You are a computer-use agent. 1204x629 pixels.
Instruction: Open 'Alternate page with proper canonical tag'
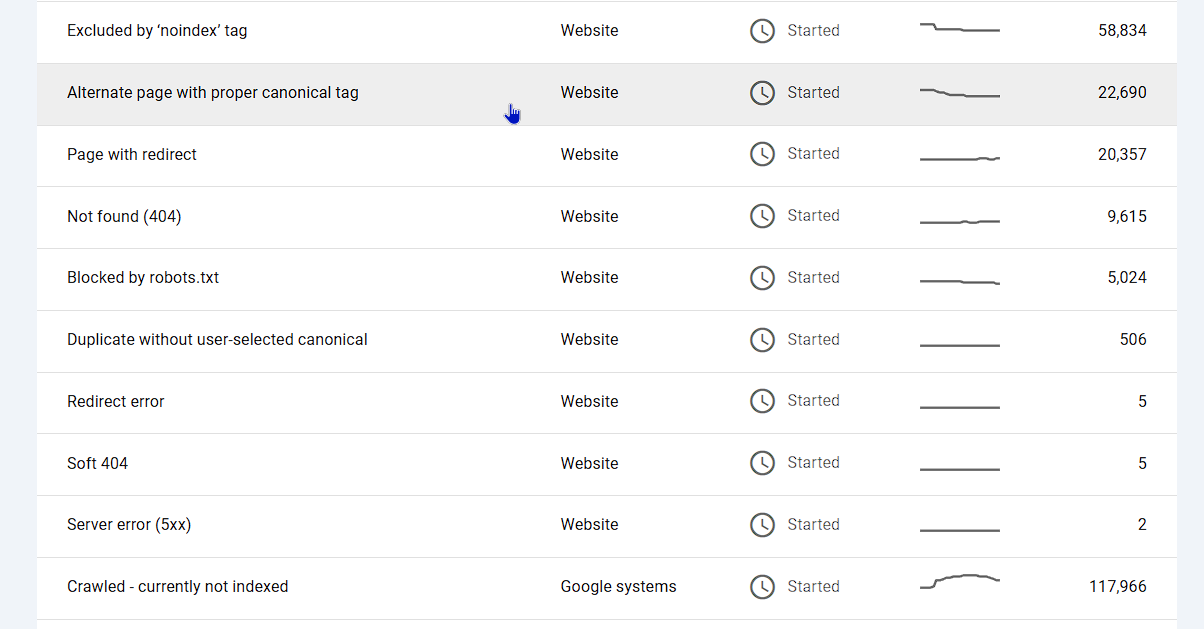pos(212,93)
